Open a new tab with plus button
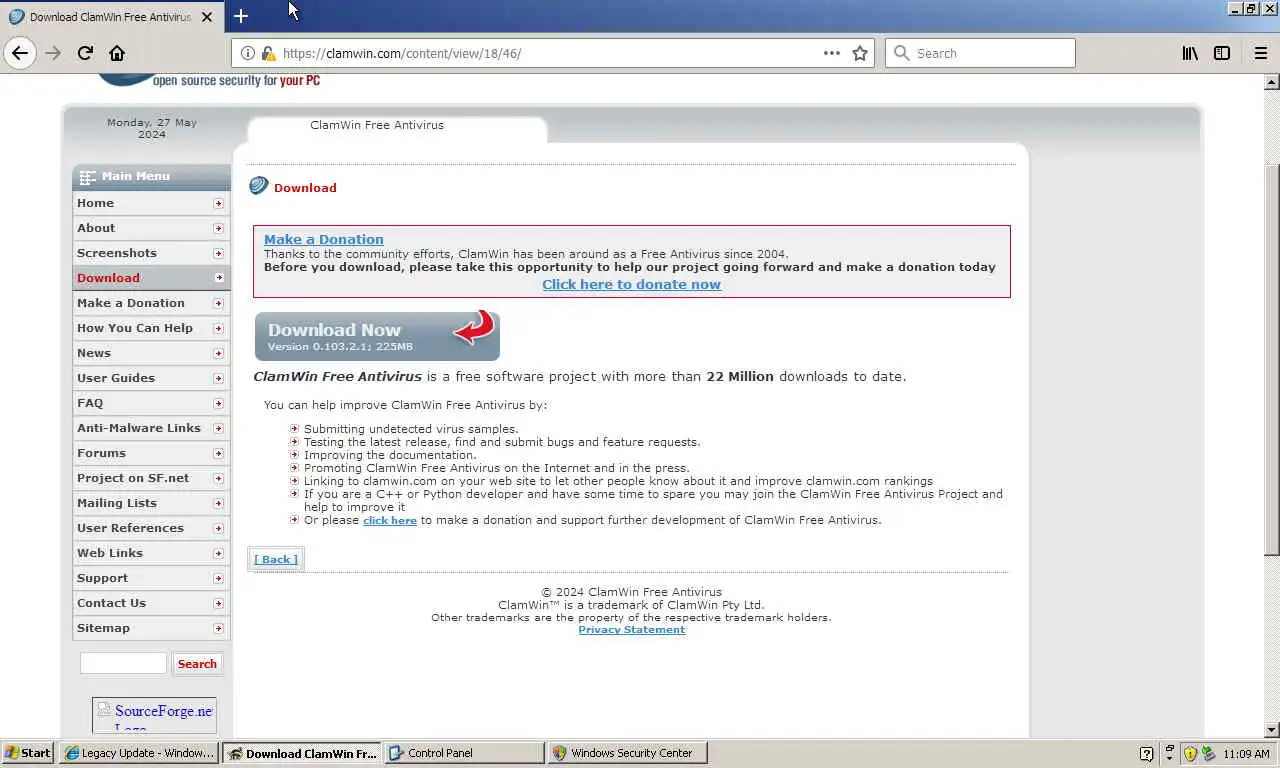The image size is (1280, 768). pos(241,16)
